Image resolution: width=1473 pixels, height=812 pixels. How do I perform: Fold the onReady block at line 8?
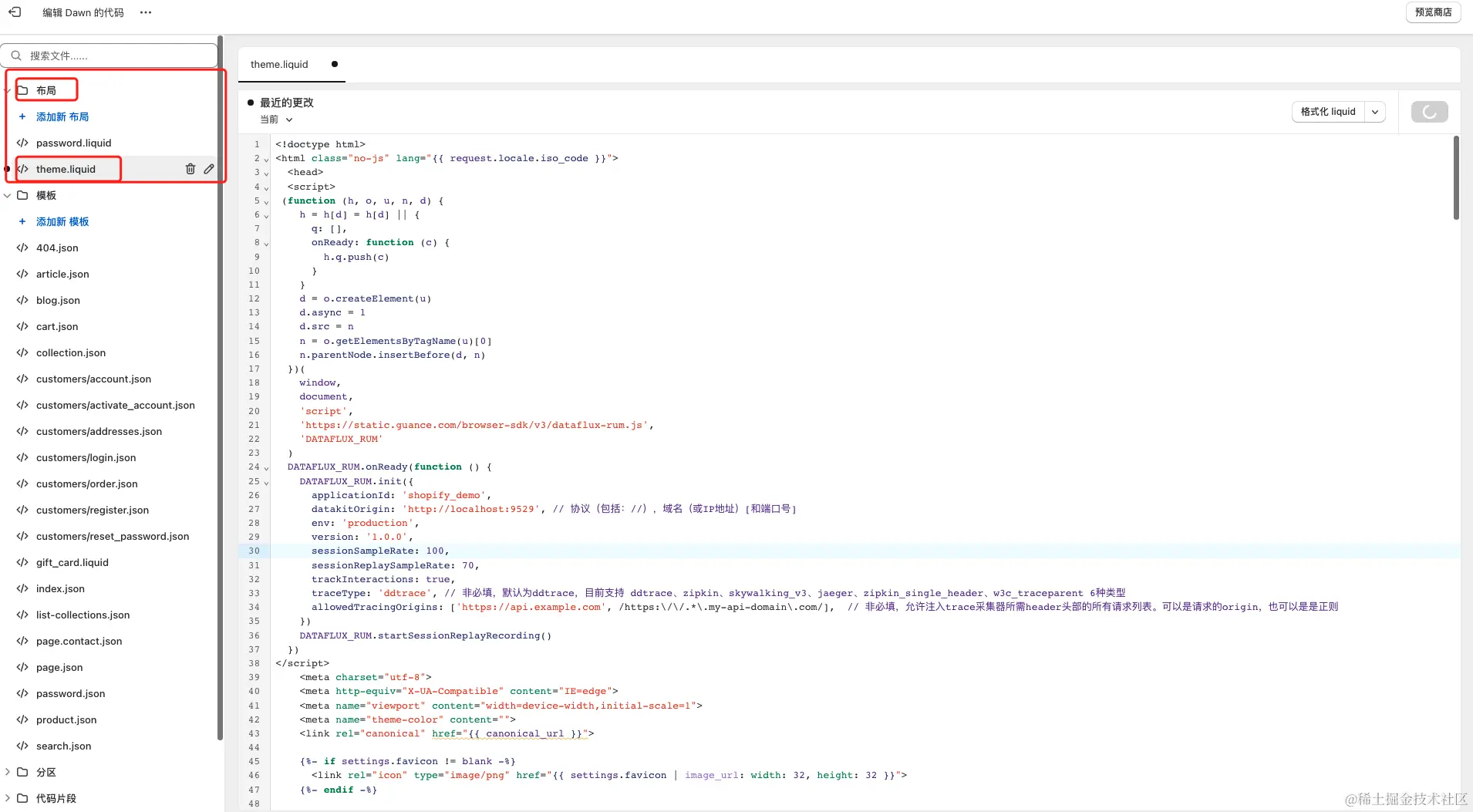click(x=267, y=244)
